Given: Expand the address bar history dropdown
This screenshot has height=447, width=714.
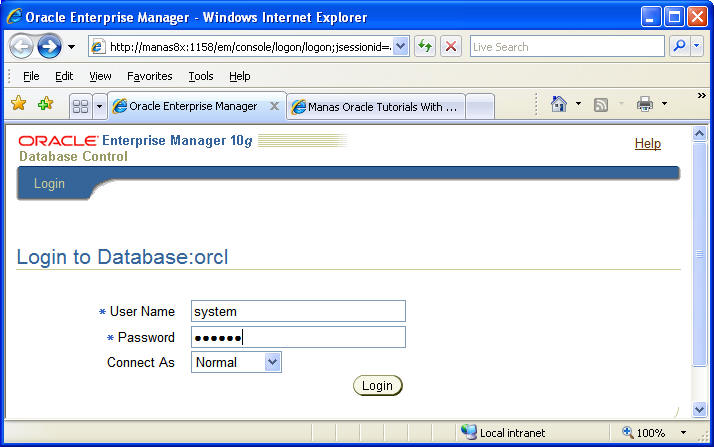Looking at the screenshot, I should point(400,46).
